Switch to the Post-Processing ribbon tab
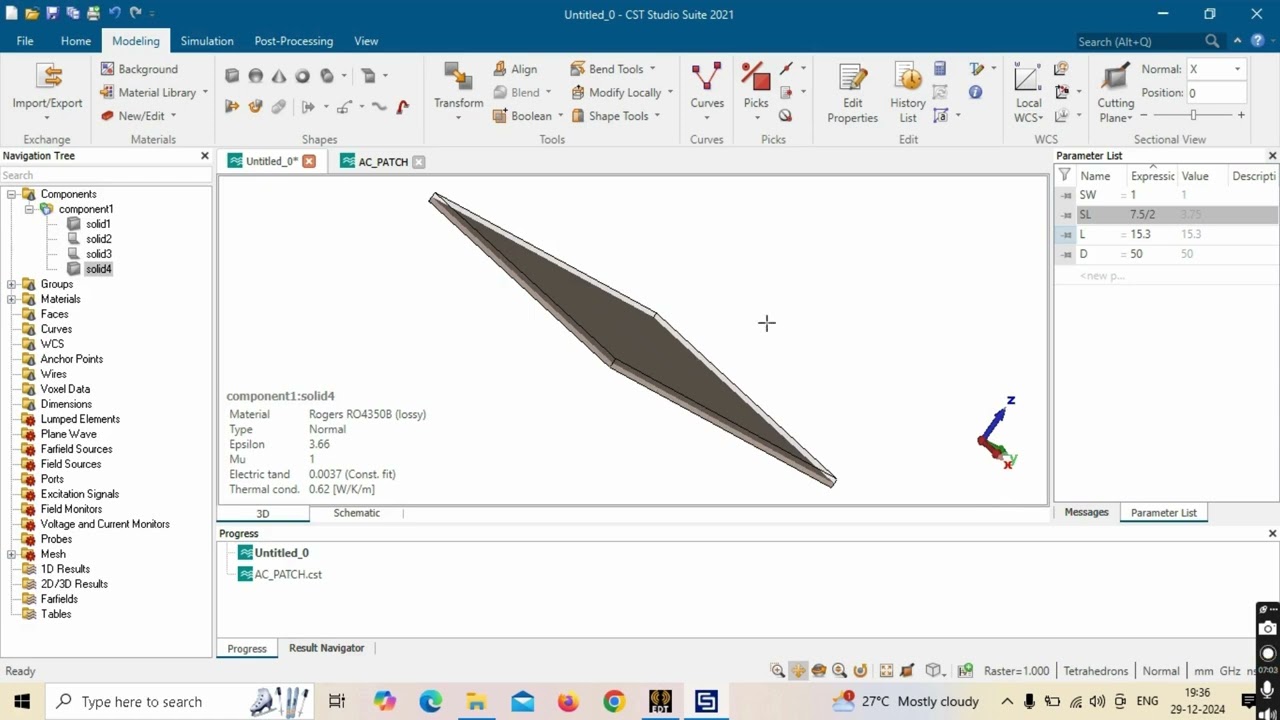The image size is (1280, 720). pos(293,41)
